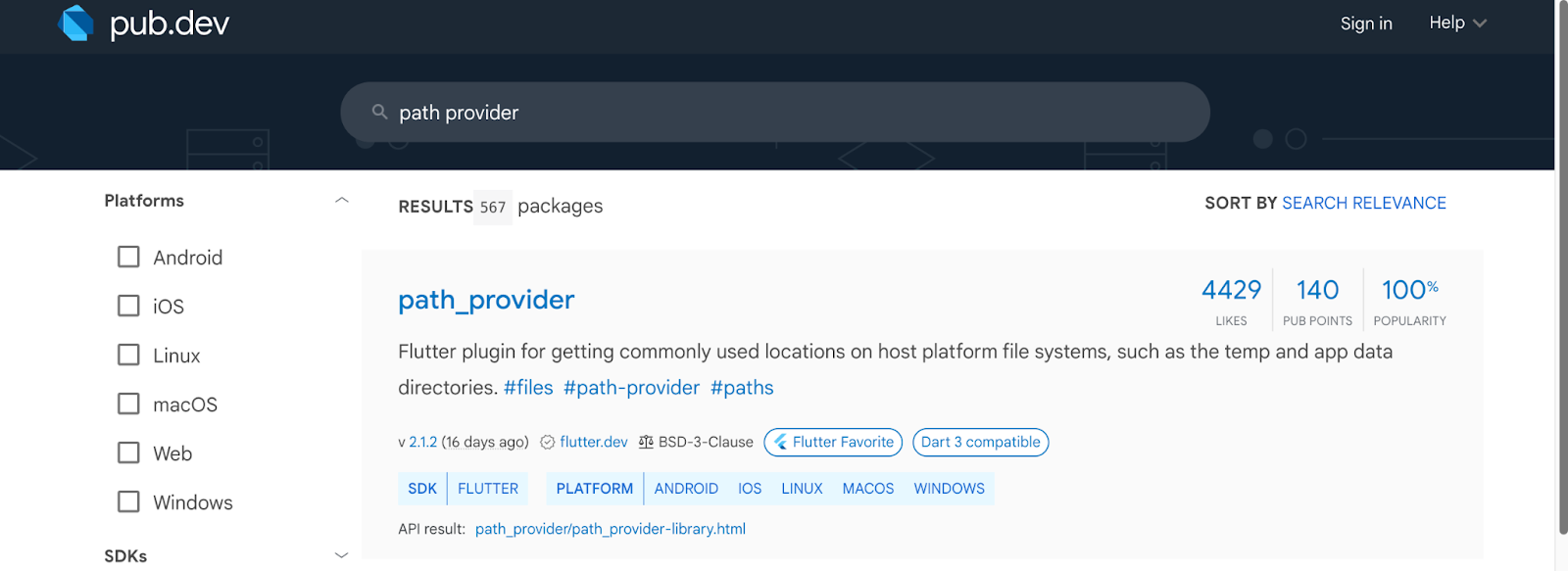Check the Web platform filter
The image size is (1568, 571).
(x=128, y=452)
